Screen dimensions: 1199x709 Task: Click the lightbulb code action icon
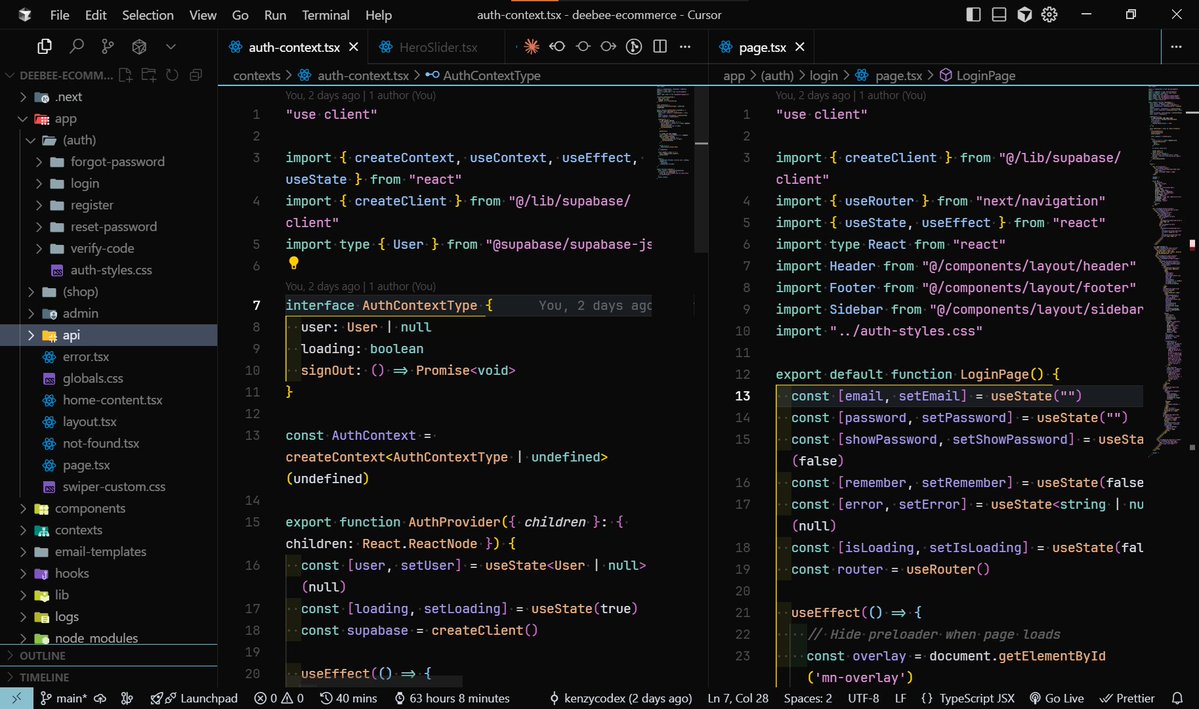click(294, 263)
